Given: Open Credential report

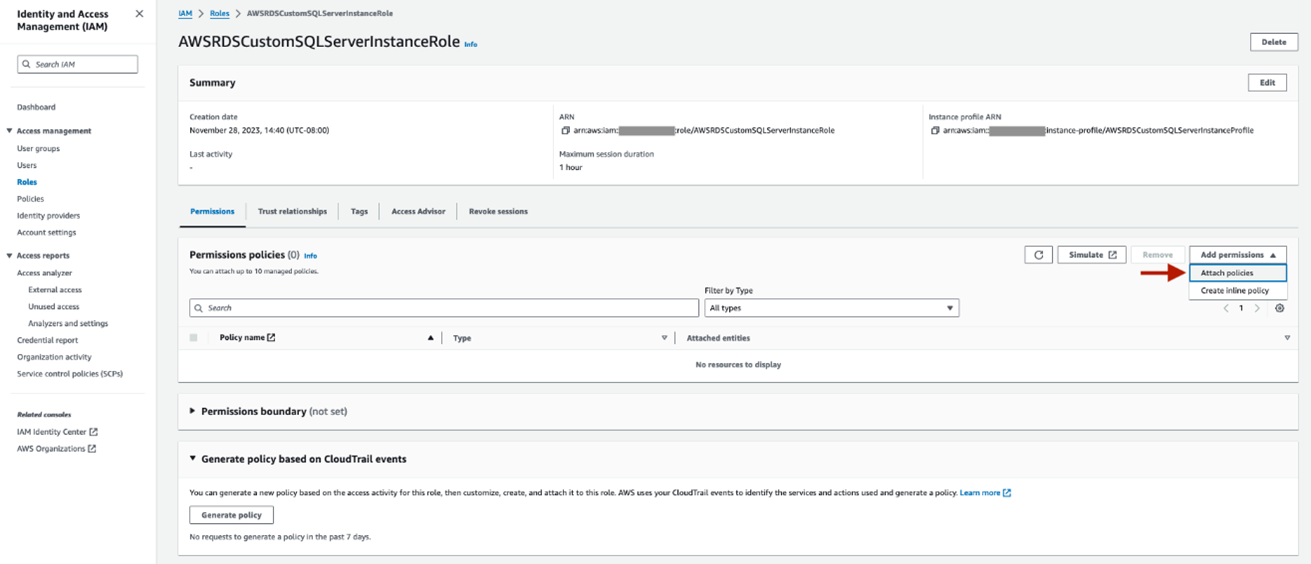Looking at the screenshot, I should click(47, 340).
